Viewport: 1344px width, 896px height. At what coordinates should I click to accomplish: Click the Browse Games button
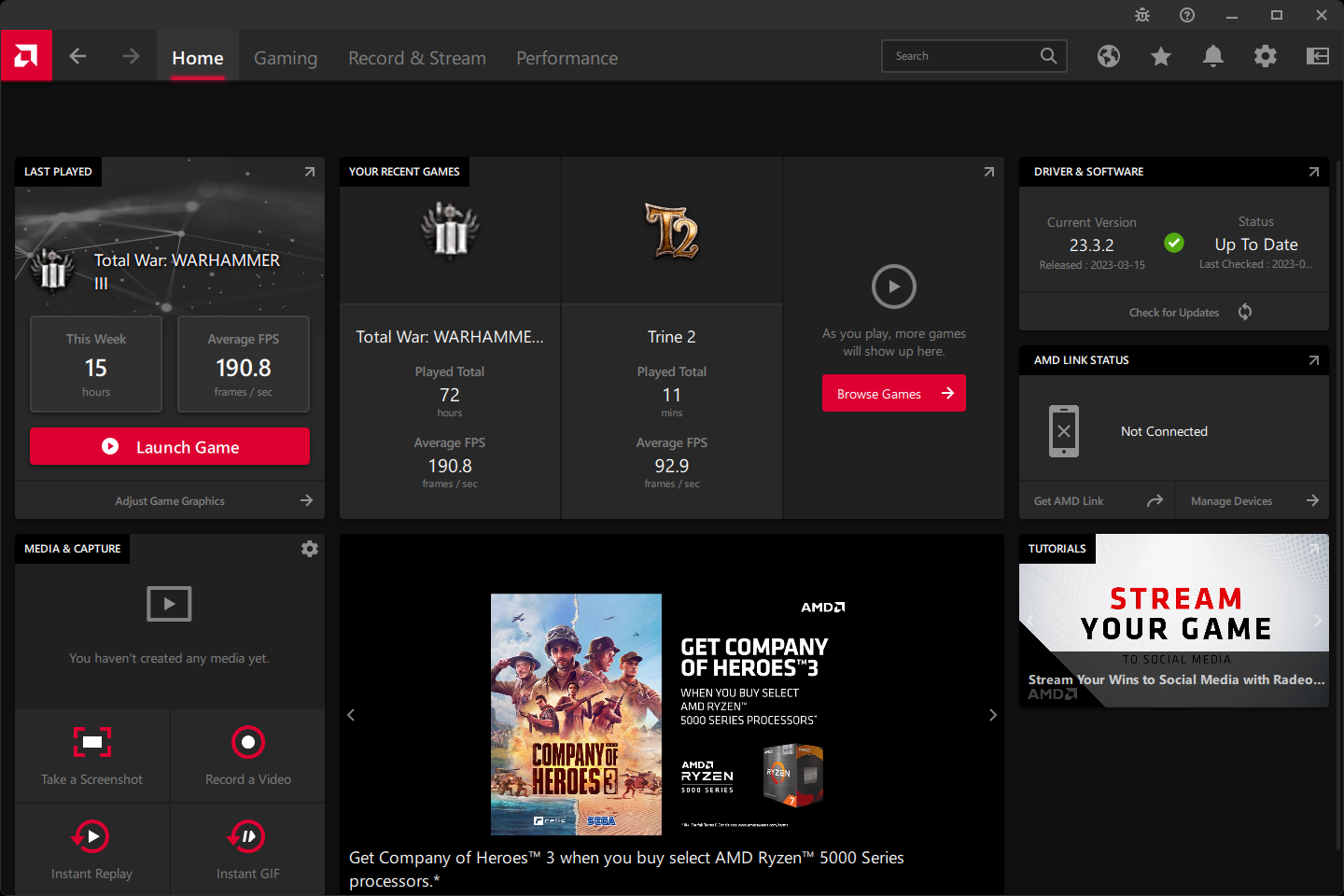[x=894, y=393]
